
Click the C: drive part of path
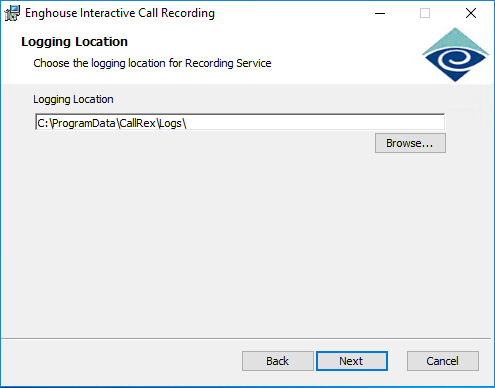click(43, 123)
